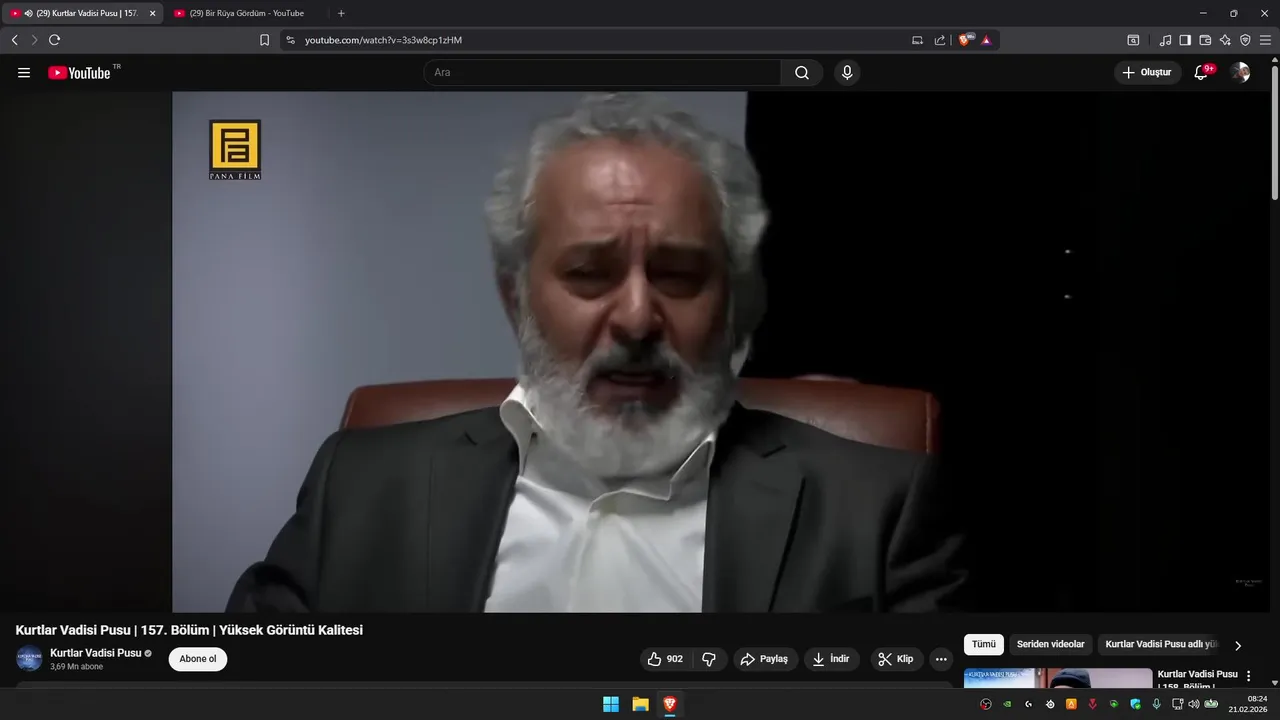The width and height of the screenshot is (1280, 720).
Task: Open options menu for the recommended 158. Bölüm video
Action: [x=1248, y=676]
